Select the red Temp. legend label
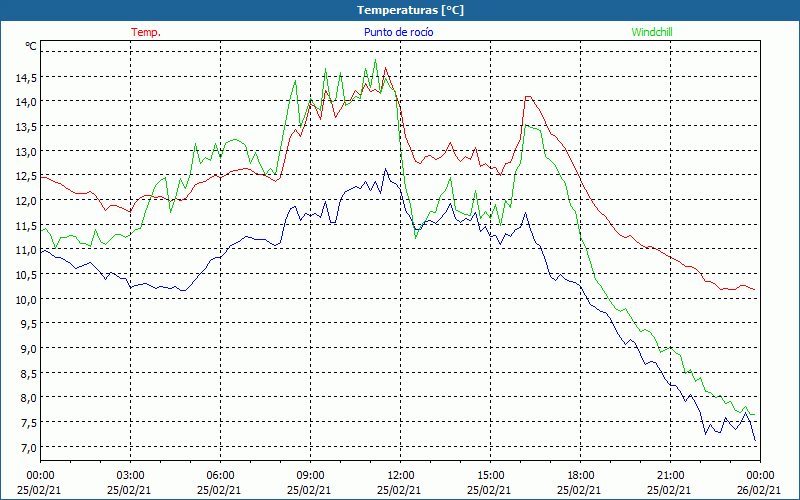800x500 pixels. [x=146, y=32]
